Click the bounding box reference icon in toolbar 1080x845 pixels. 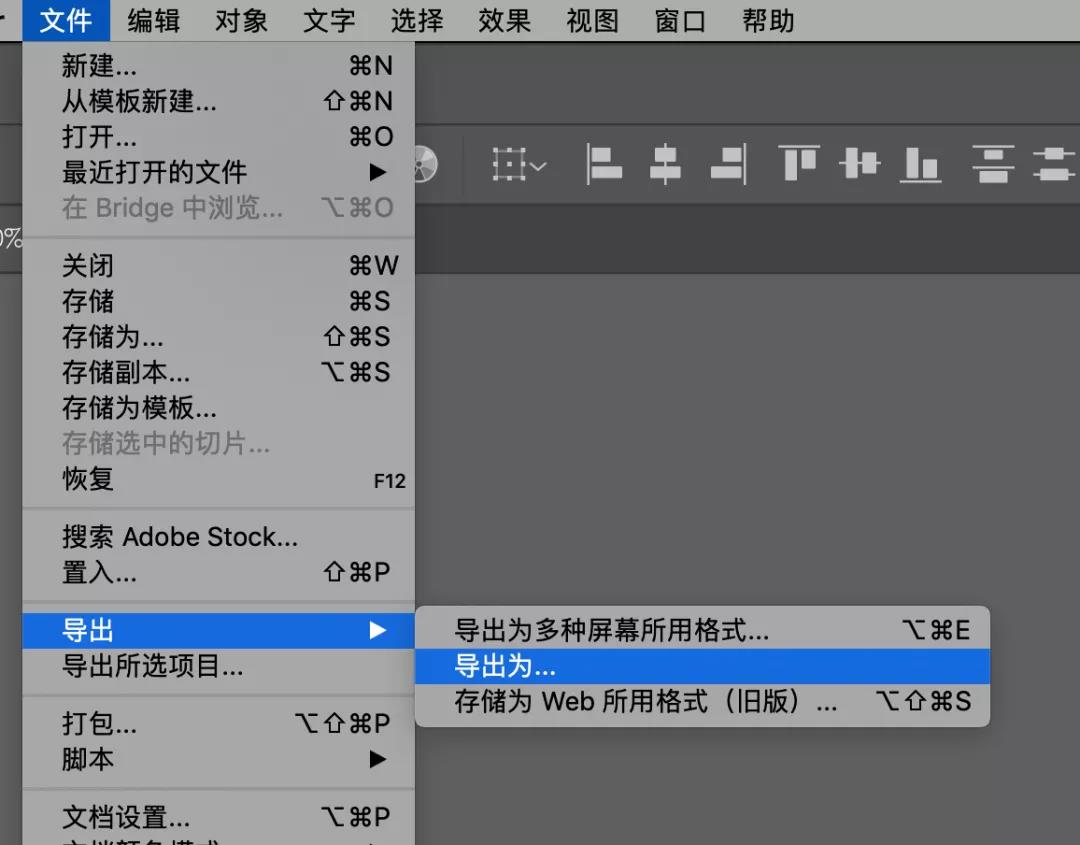509,162
